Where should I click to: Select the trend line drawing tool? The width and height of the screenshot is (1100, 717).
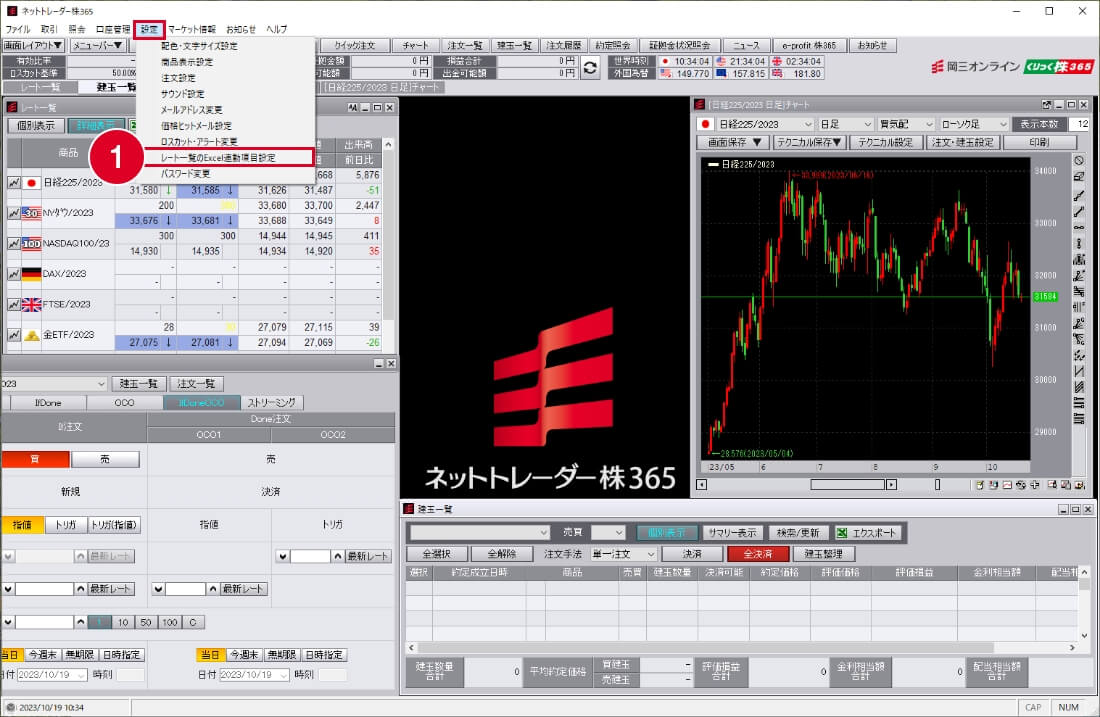1079,195
